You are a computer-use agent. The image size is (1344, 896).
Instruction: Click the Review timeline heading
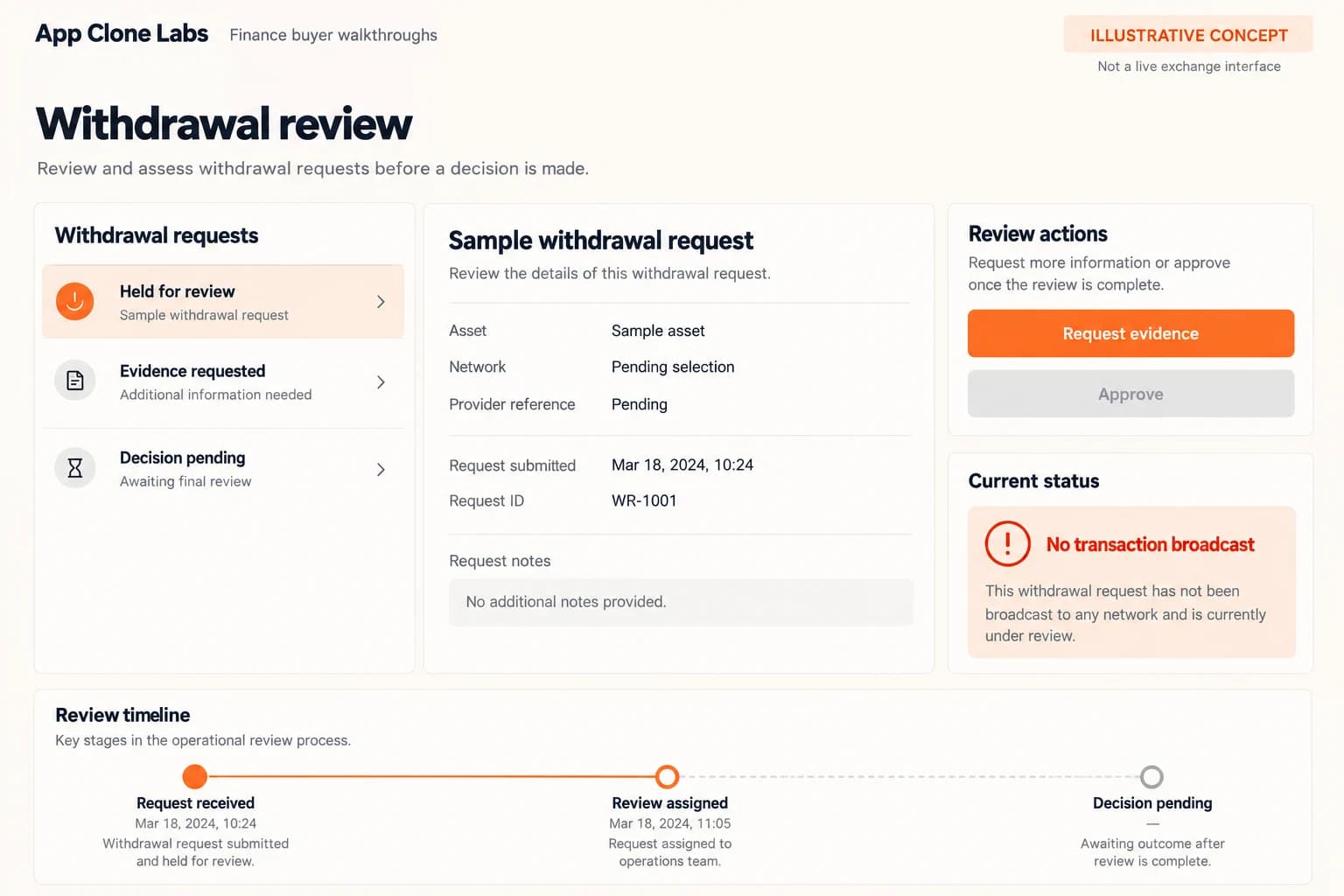(x=122, y=715)
